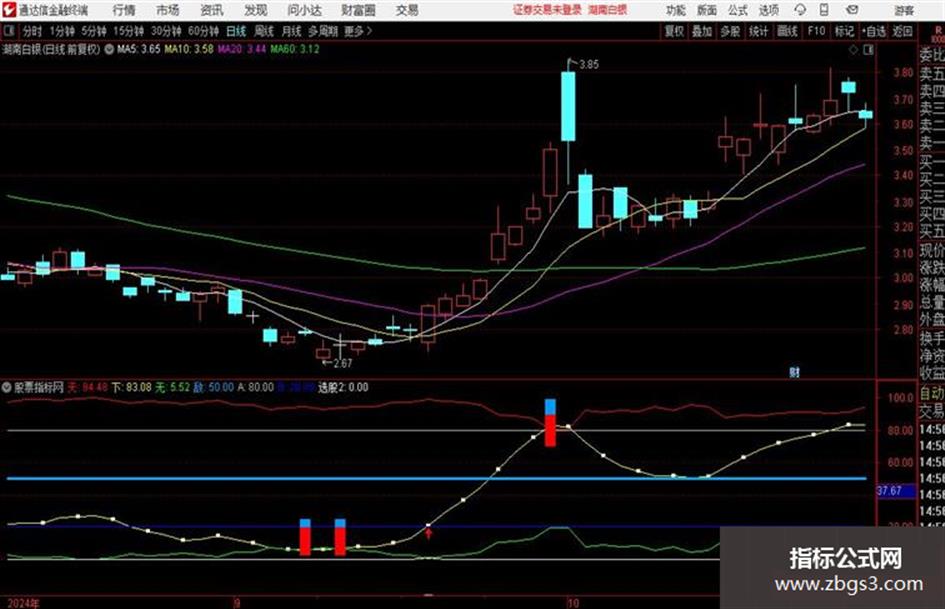Click the 复权 button
945x609 pixels.
674,31
